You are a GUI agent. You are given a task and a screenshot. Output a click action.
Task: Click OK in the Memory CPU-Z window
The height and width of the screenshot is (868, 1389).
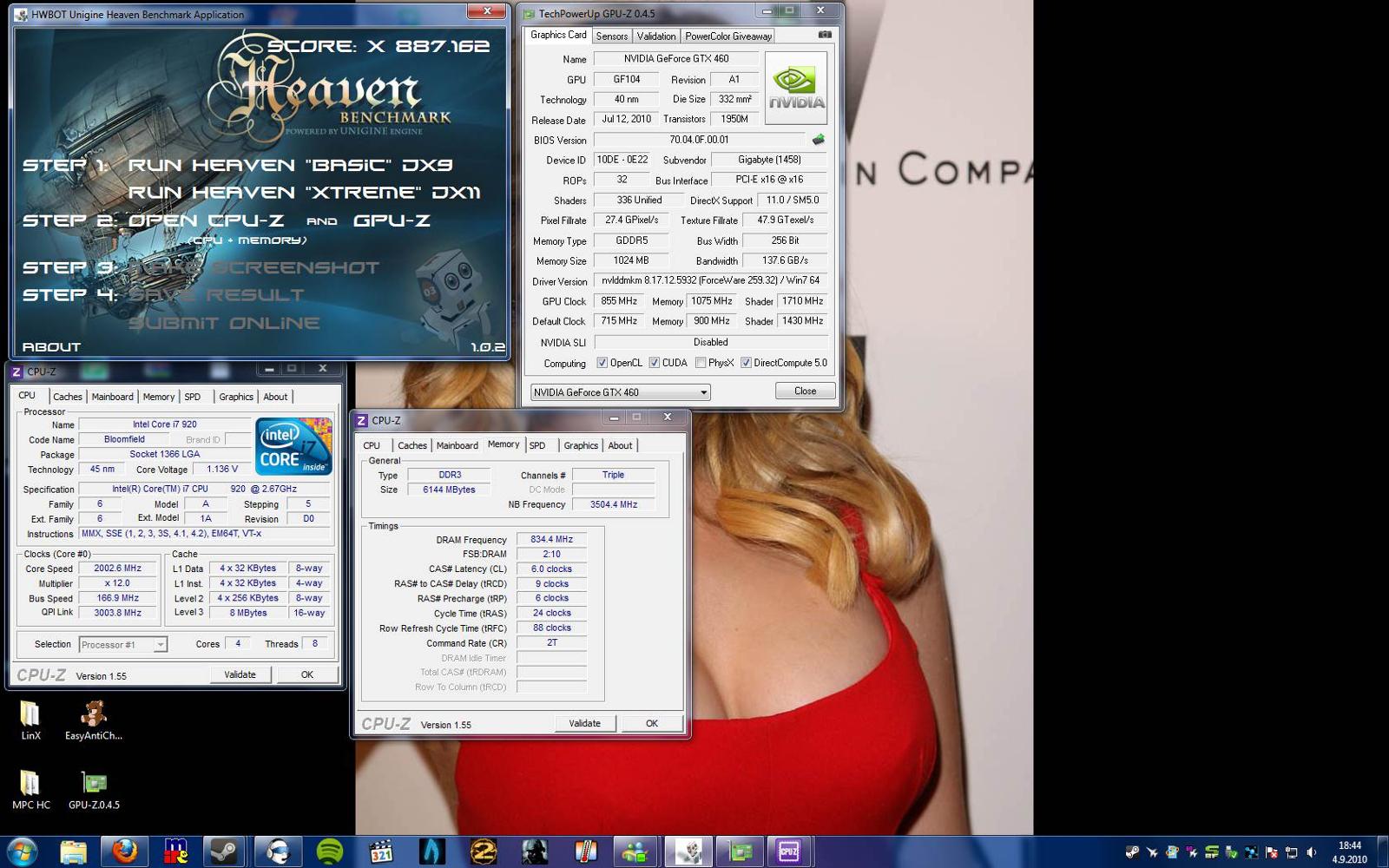click(651, 723)
